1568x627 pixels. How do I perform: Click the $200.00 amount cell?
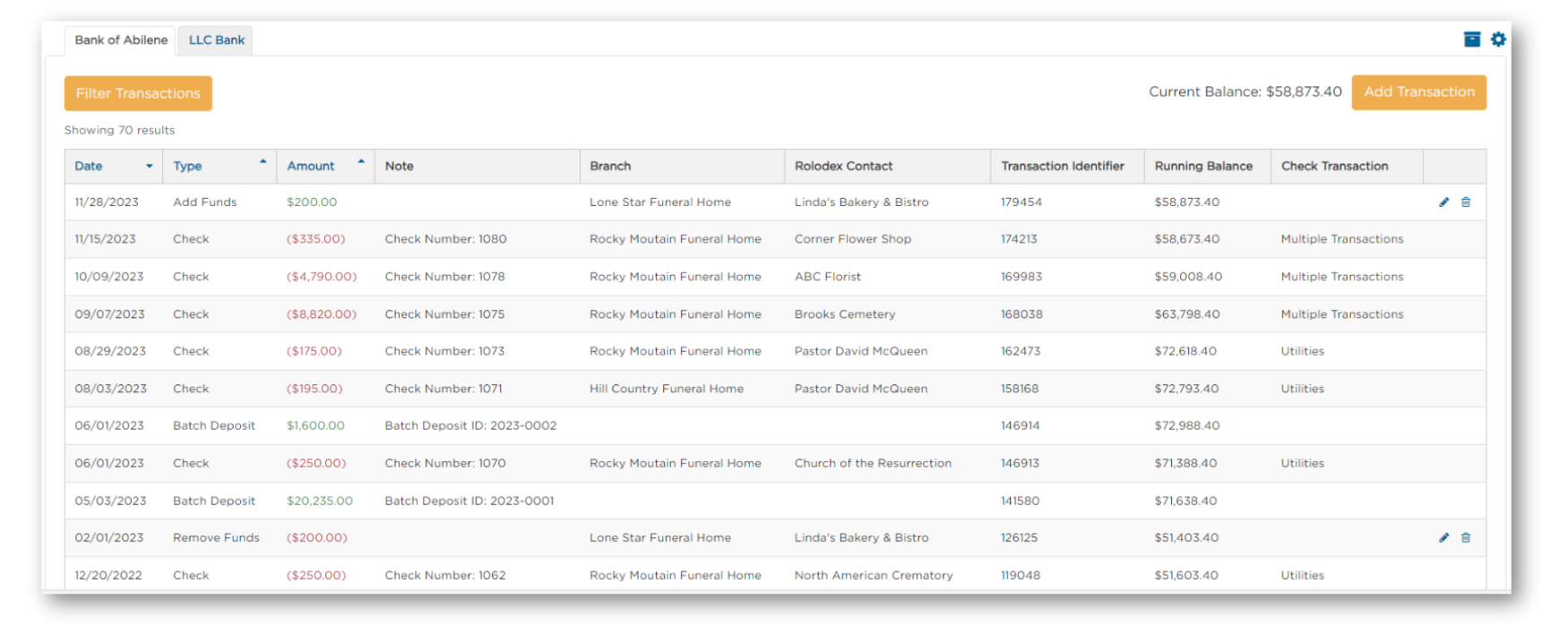[x=312, y=202]
